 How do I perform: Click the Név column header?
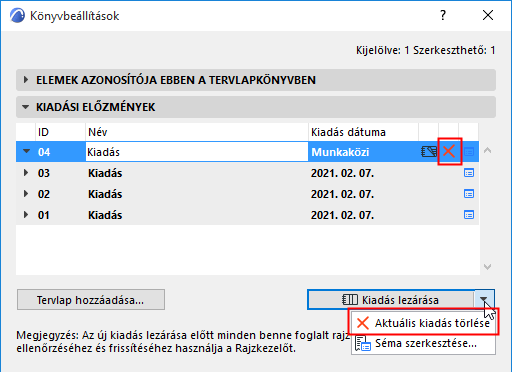197,132
